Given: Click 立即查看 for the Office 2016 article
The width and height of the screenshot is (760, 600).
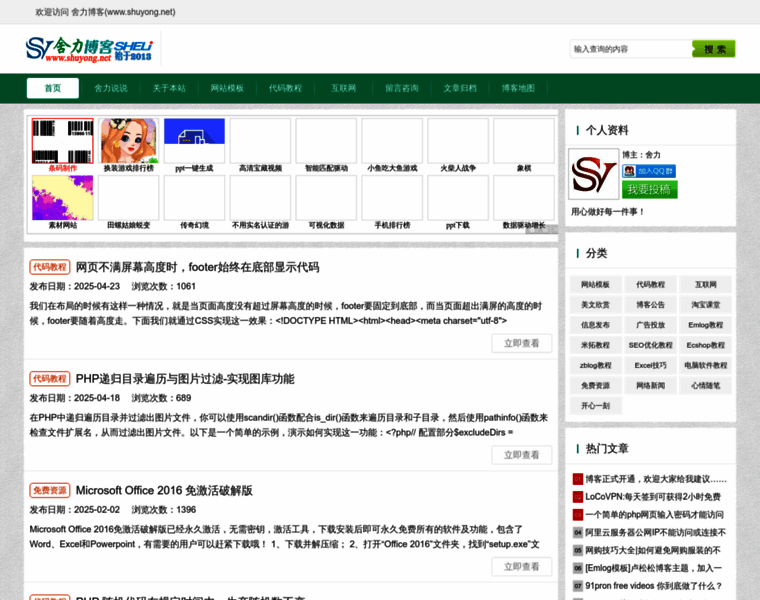Looking at the screenshot, I should pyautogui.click(x=522, y=567).
